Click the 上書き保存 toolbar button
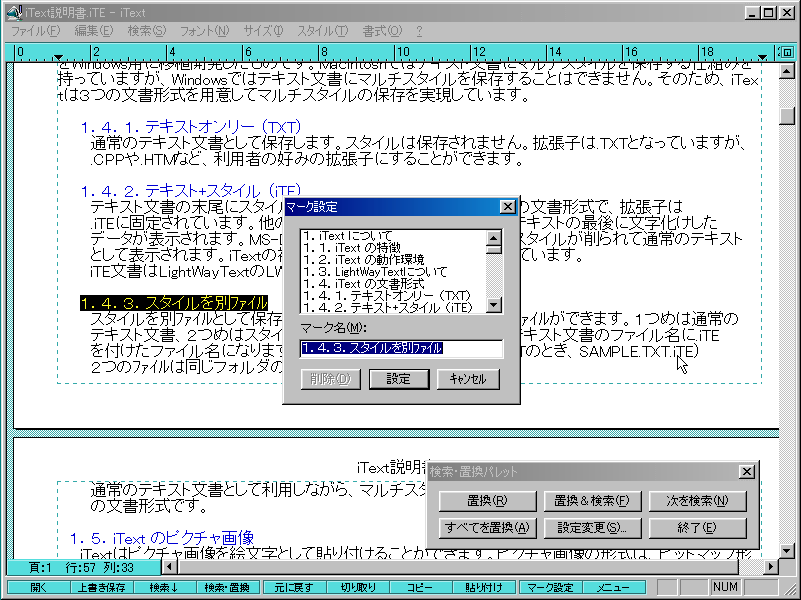This screenshot has width=801, height=600. click(102, 587)
